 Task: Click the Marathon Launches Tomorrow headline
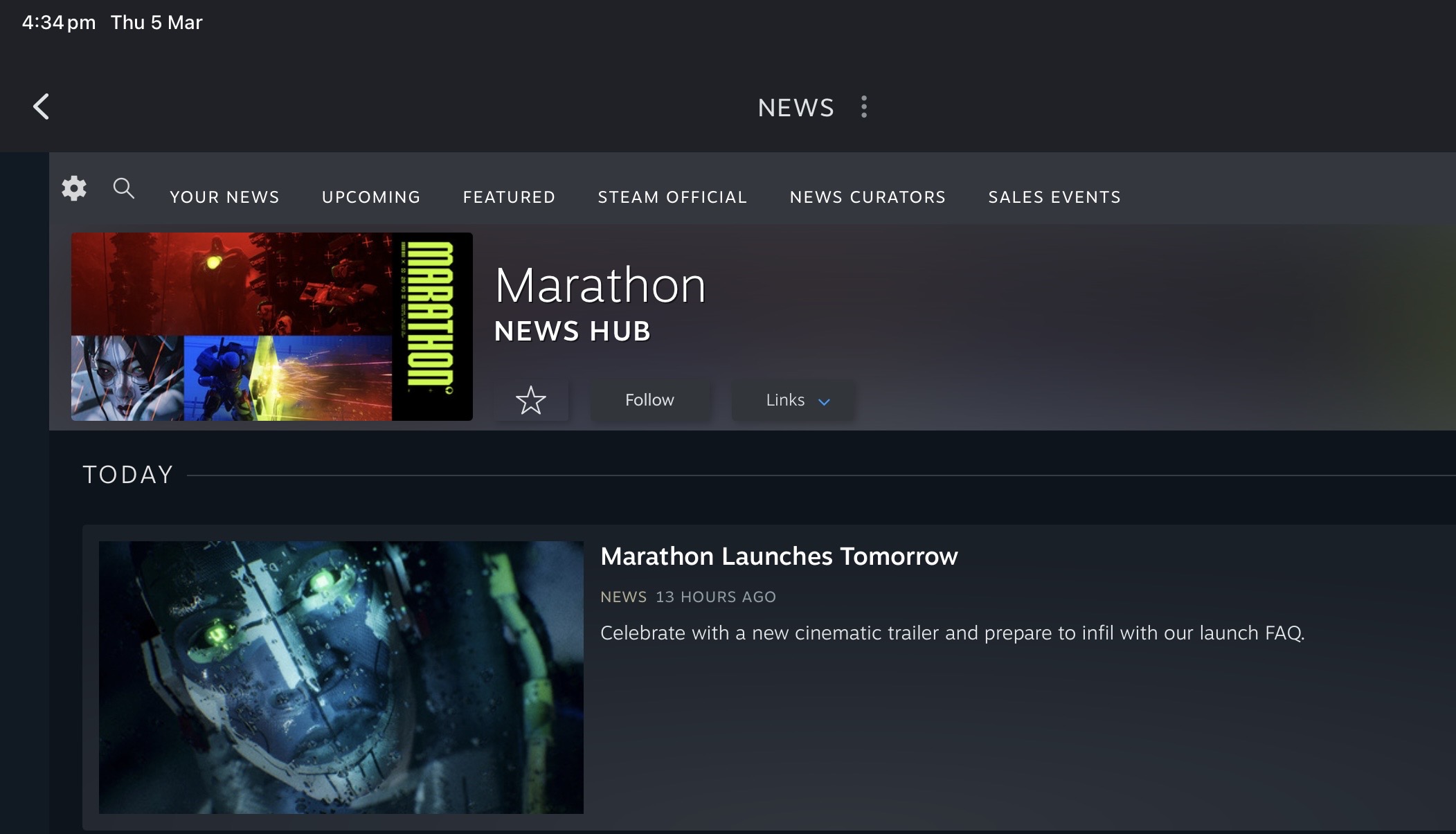click(x=779, y=556)
